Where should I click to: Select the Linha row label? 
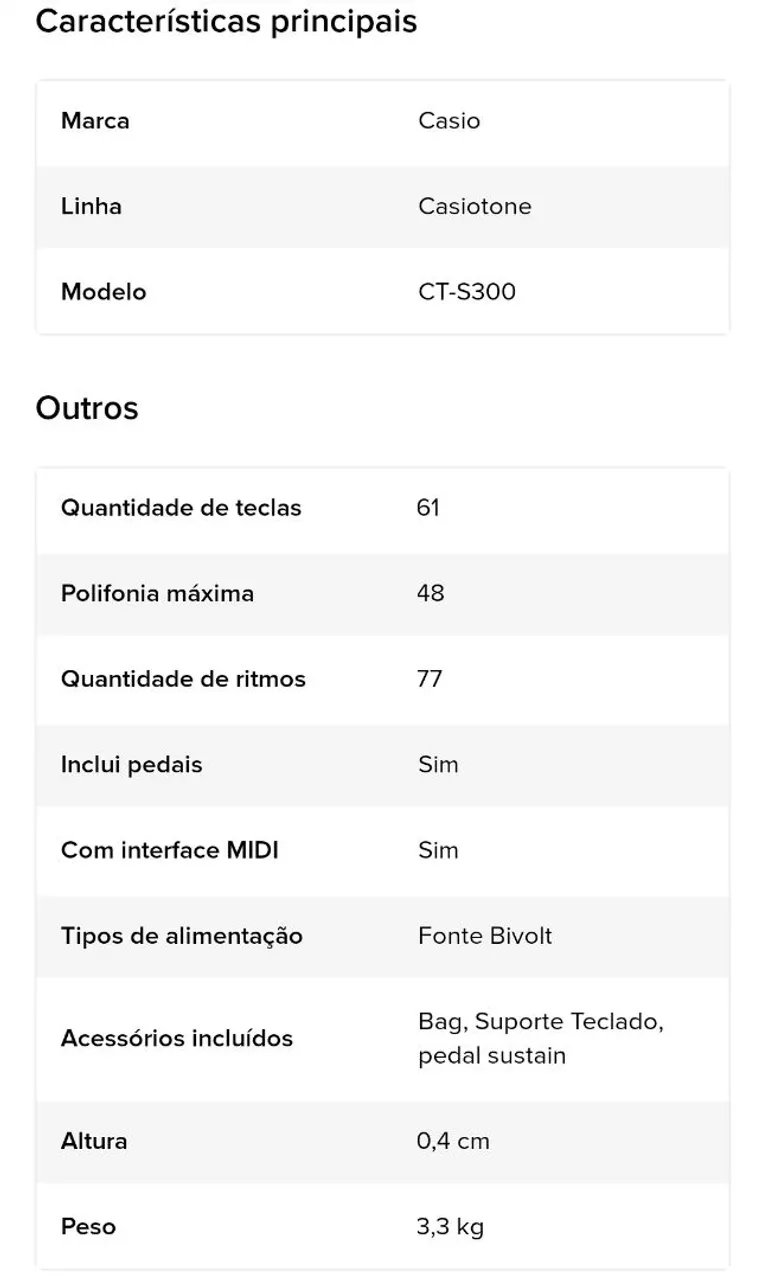click(x=91, y=207)
